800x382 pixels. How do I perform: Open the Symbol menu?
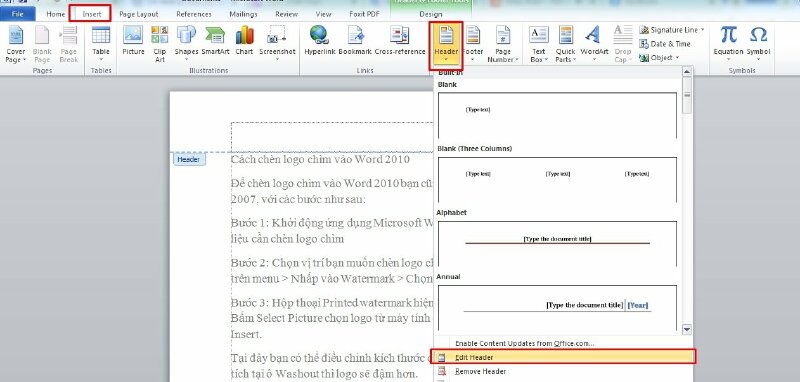tap(758, 44)
